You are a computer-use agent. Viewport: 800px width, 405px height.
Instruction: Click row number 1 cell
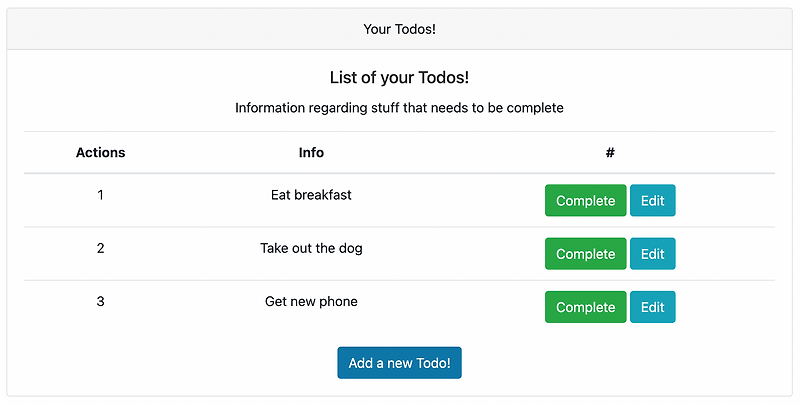tap(100, 195)
